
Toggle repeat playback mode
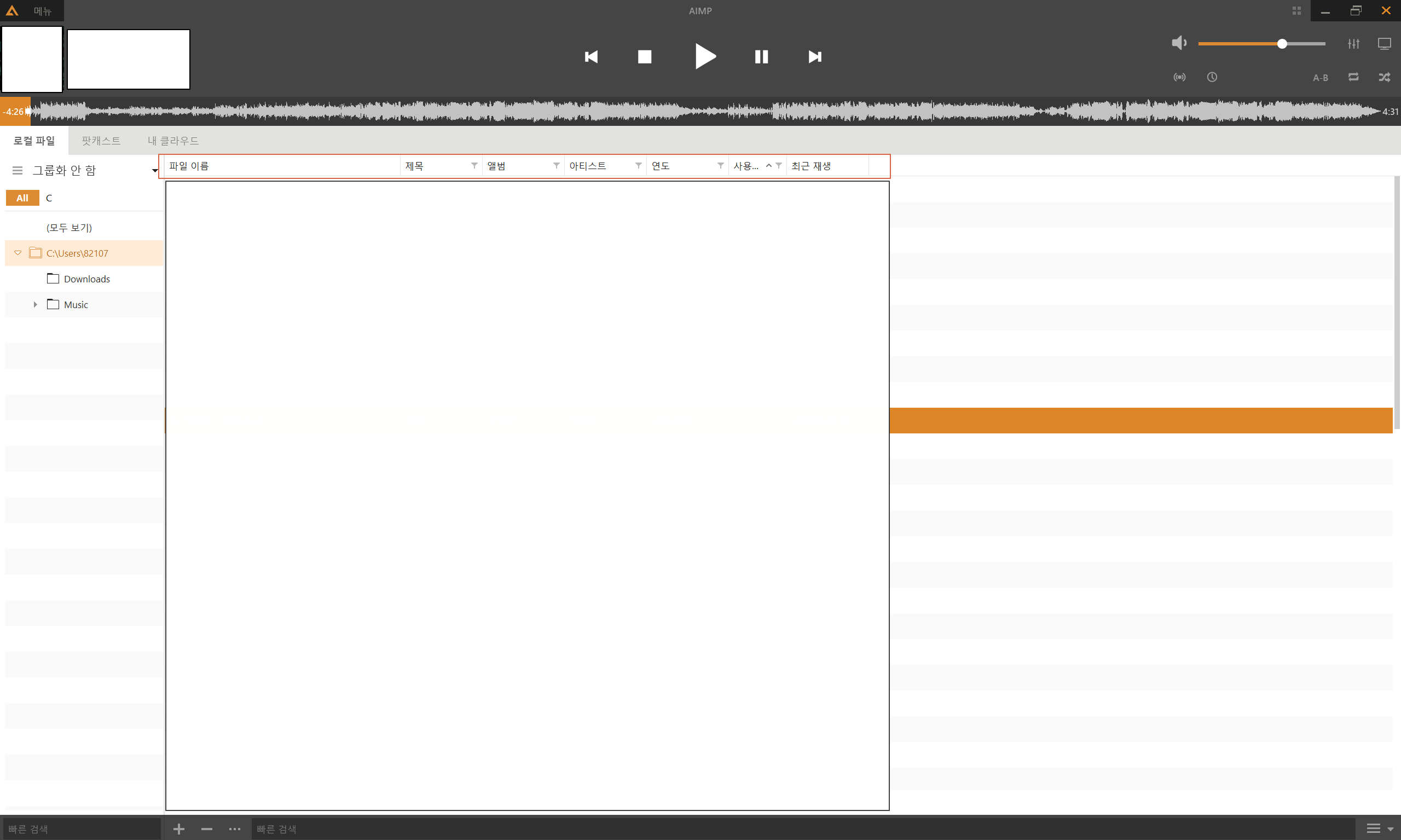pos(1353,77)
